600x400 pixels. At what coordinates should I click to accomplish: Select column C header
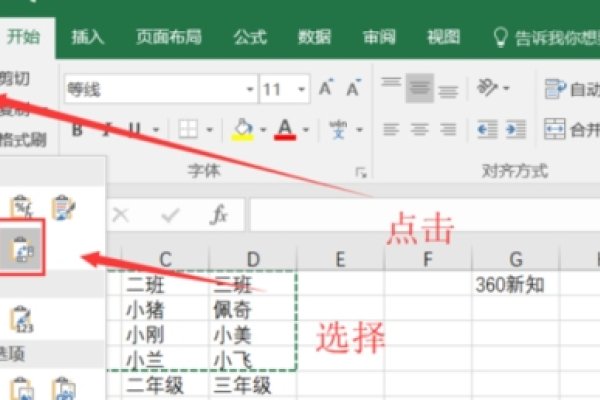click(165, 259)
